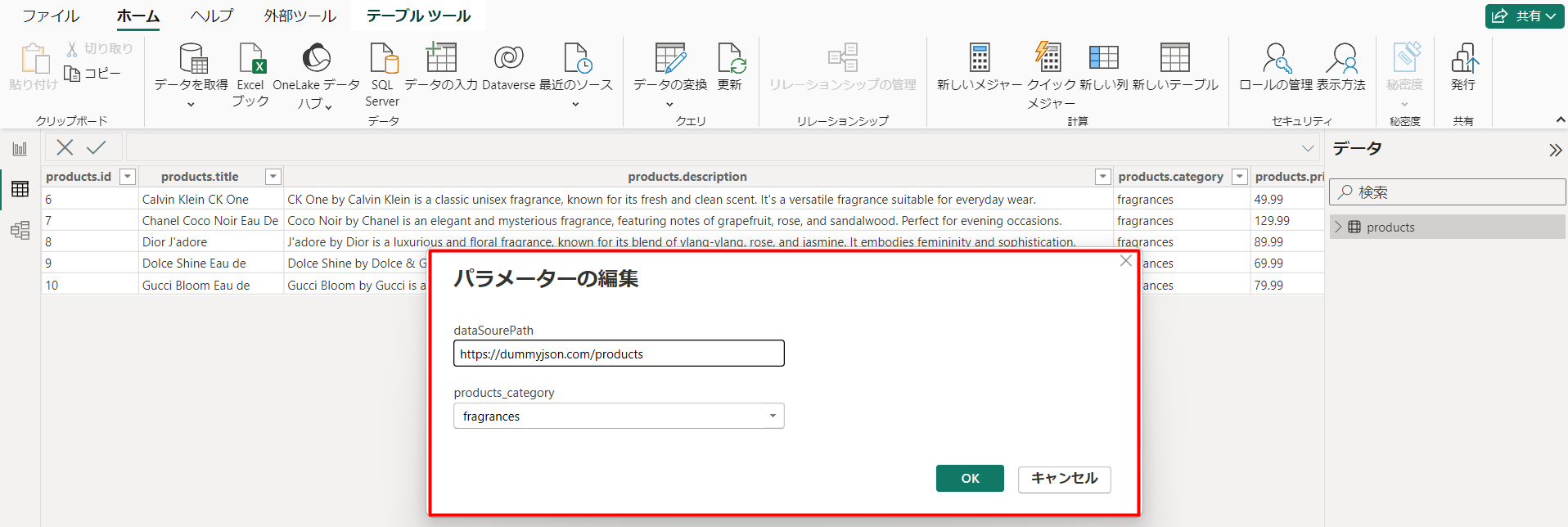1568x527 pixels.
Task: Click the 発行 (Publish) icon
Action: click(x=1462, y=60)
